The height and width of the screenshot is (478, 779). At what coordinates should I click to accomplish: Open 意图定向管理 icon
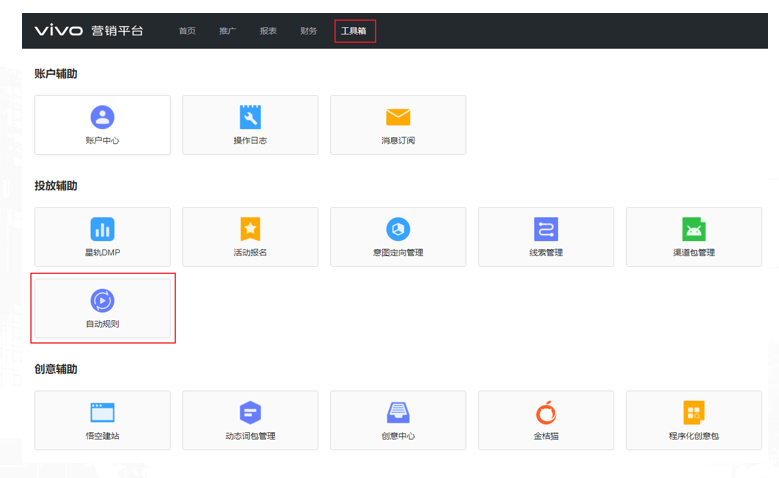click(398, 229)
